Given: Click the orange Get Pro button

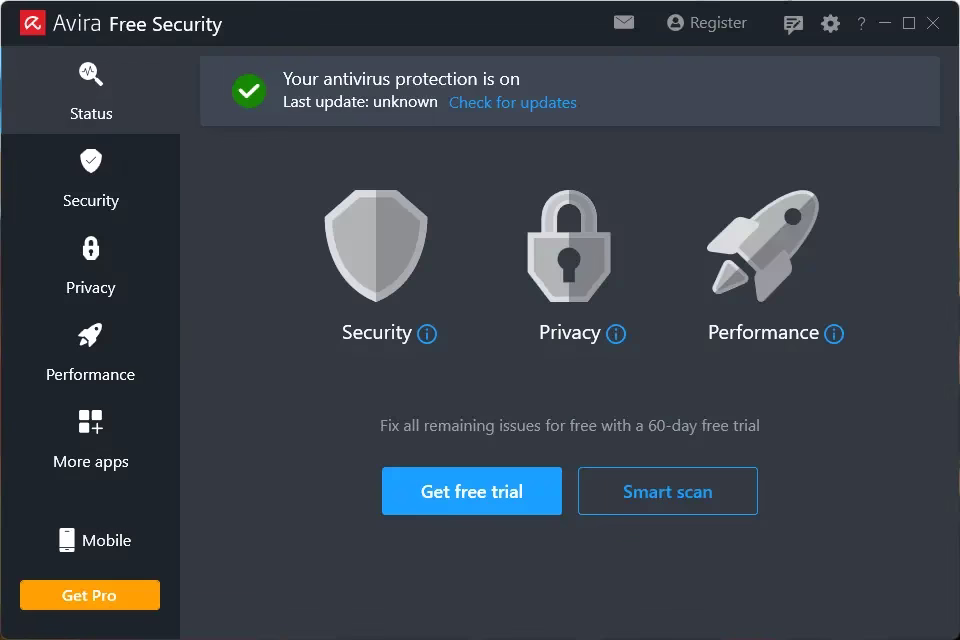Looking at the screenshot, I should (x=90, y=595).
